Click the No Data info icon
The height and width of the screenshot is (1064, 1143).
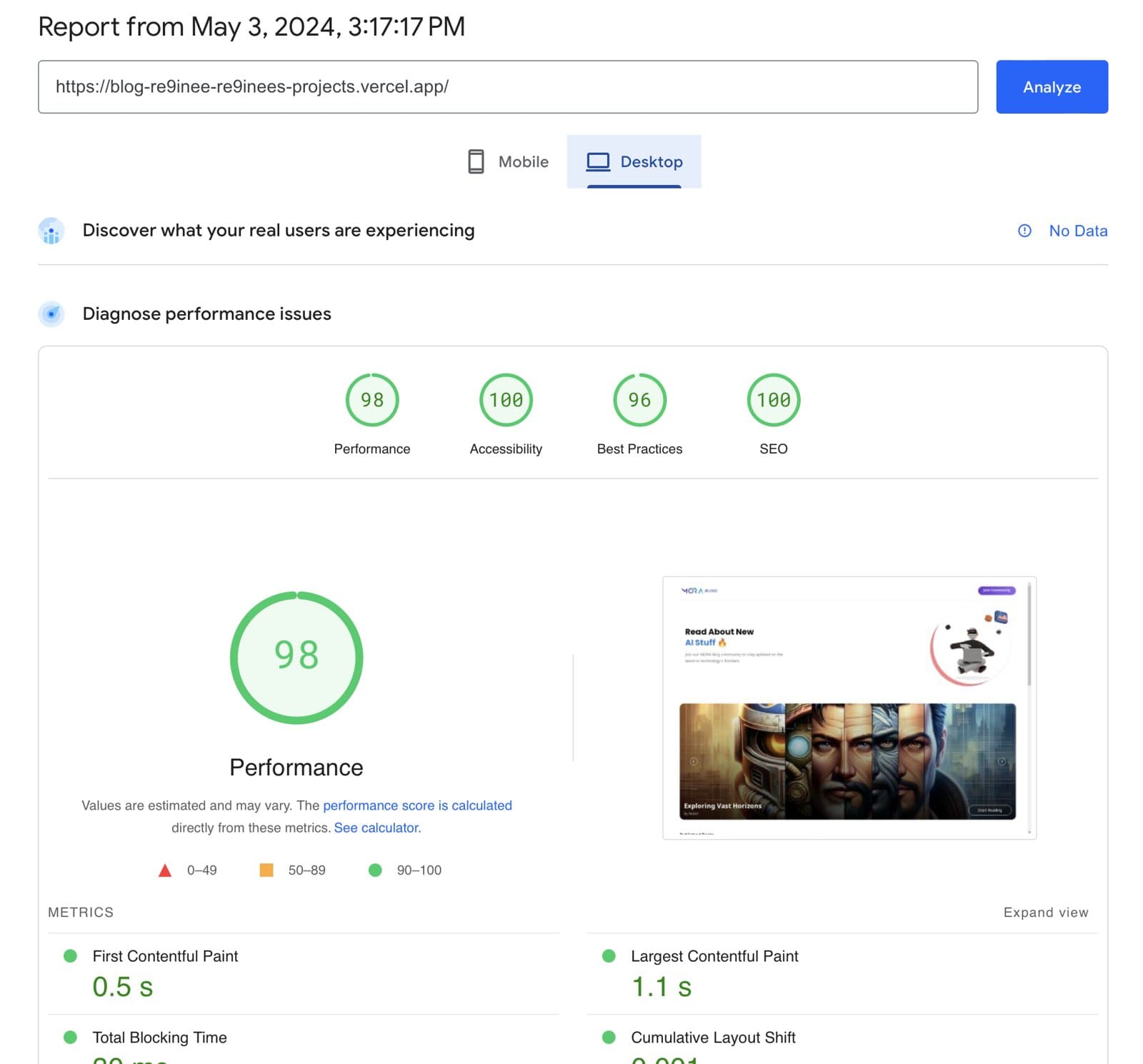coord(1024,231)
